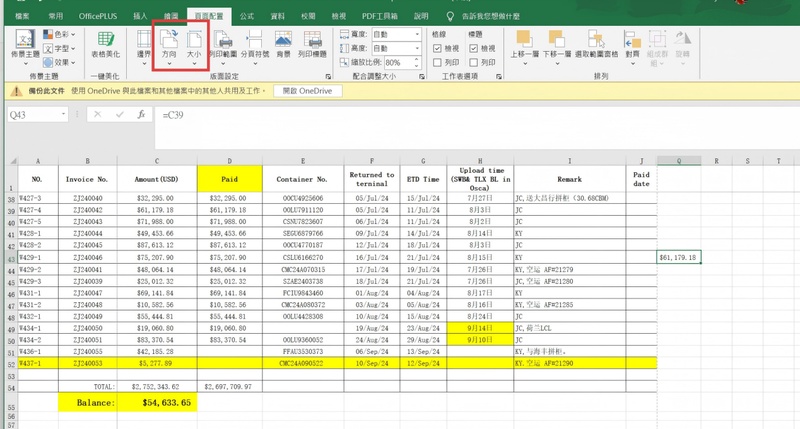
Task: Click the confirm checkmark formula bar icon
Action: pos(119,115)
